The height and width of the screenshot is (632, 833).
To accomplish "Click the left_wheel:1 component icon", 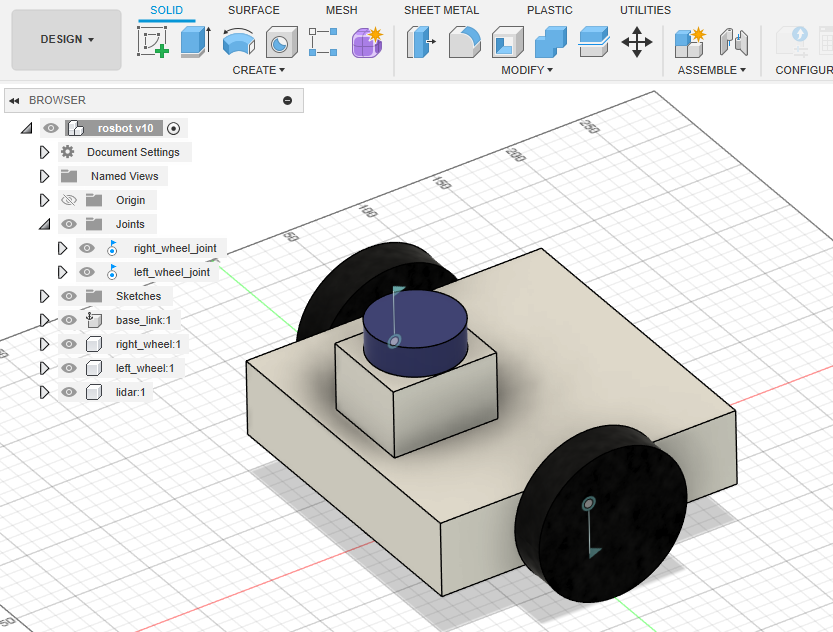I will [94, 368].
